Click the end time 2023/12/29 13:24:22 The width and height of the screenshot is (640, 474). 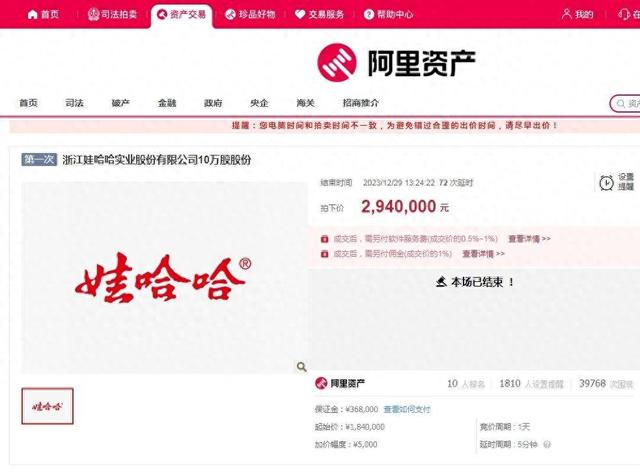[x=399, y=183]
